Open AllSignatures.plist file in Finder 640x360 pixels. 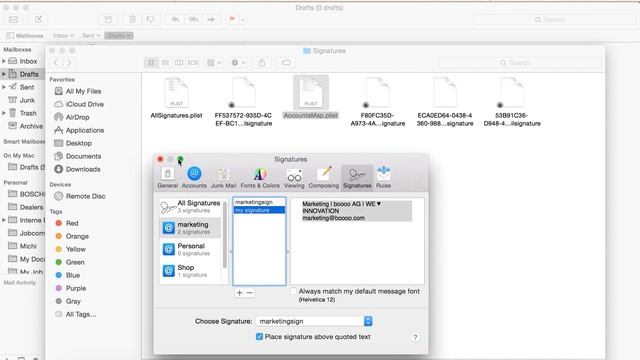coord(176,98)
